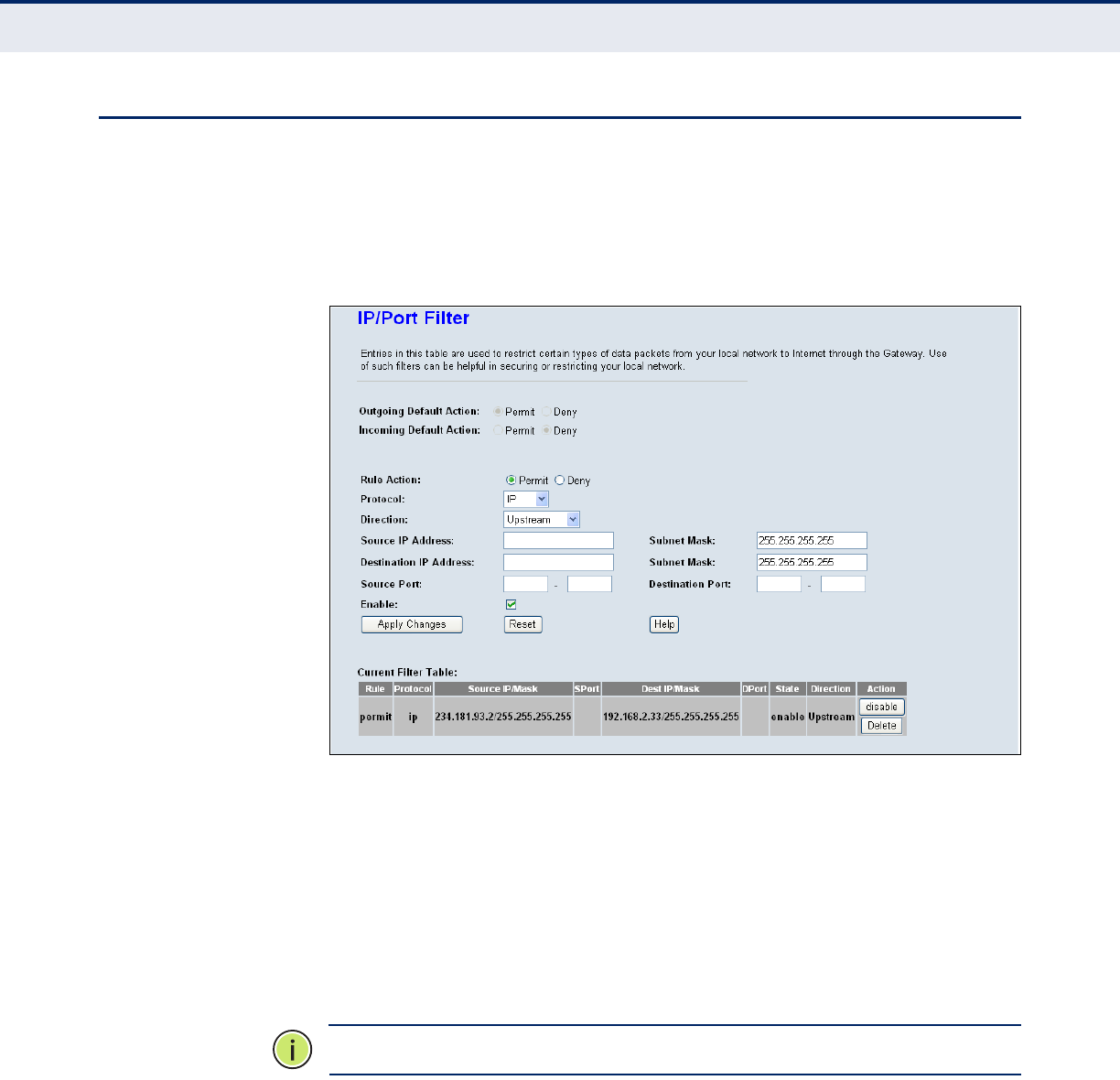Toggle the Enable checkbox
Viewport: 1120px width, 1080px height.
pos(512,604)
